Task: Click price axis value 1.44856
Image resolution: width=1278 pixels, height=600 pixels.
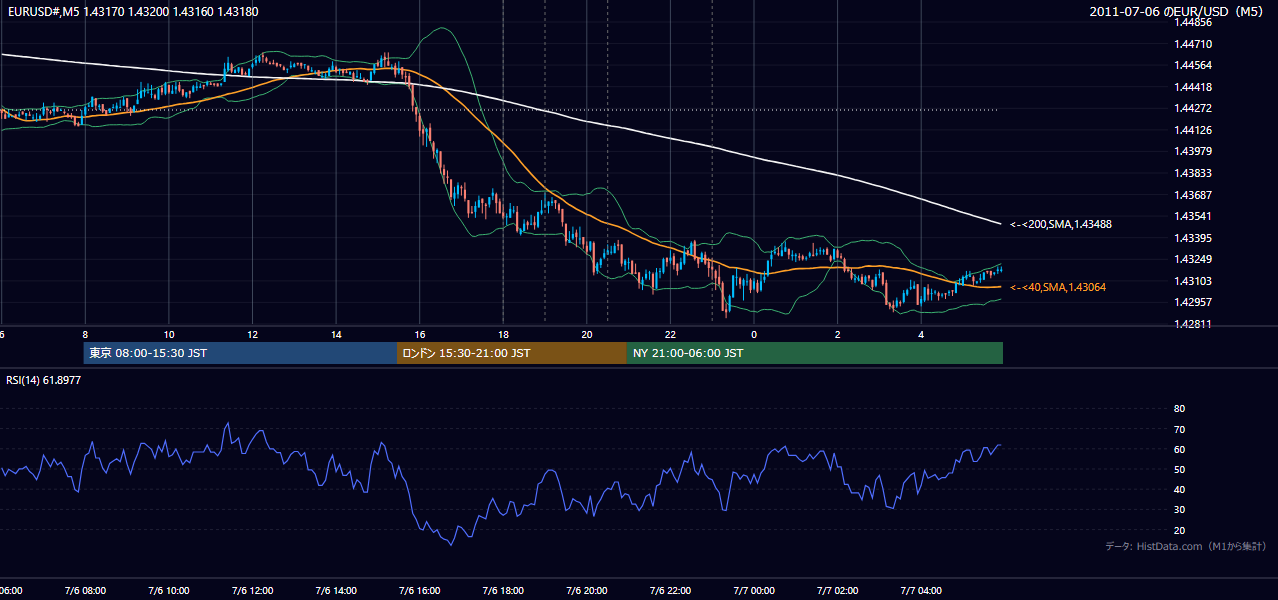Action: point(1193,22)
